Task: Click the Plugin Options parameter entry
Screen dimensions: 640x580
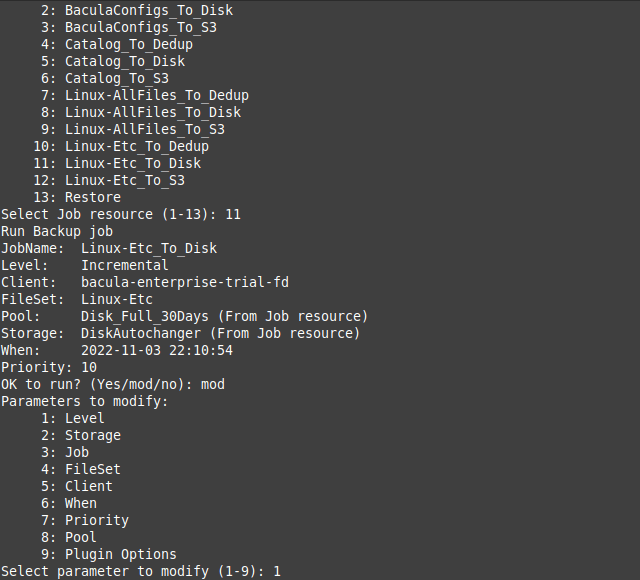Action: (109, 554)
